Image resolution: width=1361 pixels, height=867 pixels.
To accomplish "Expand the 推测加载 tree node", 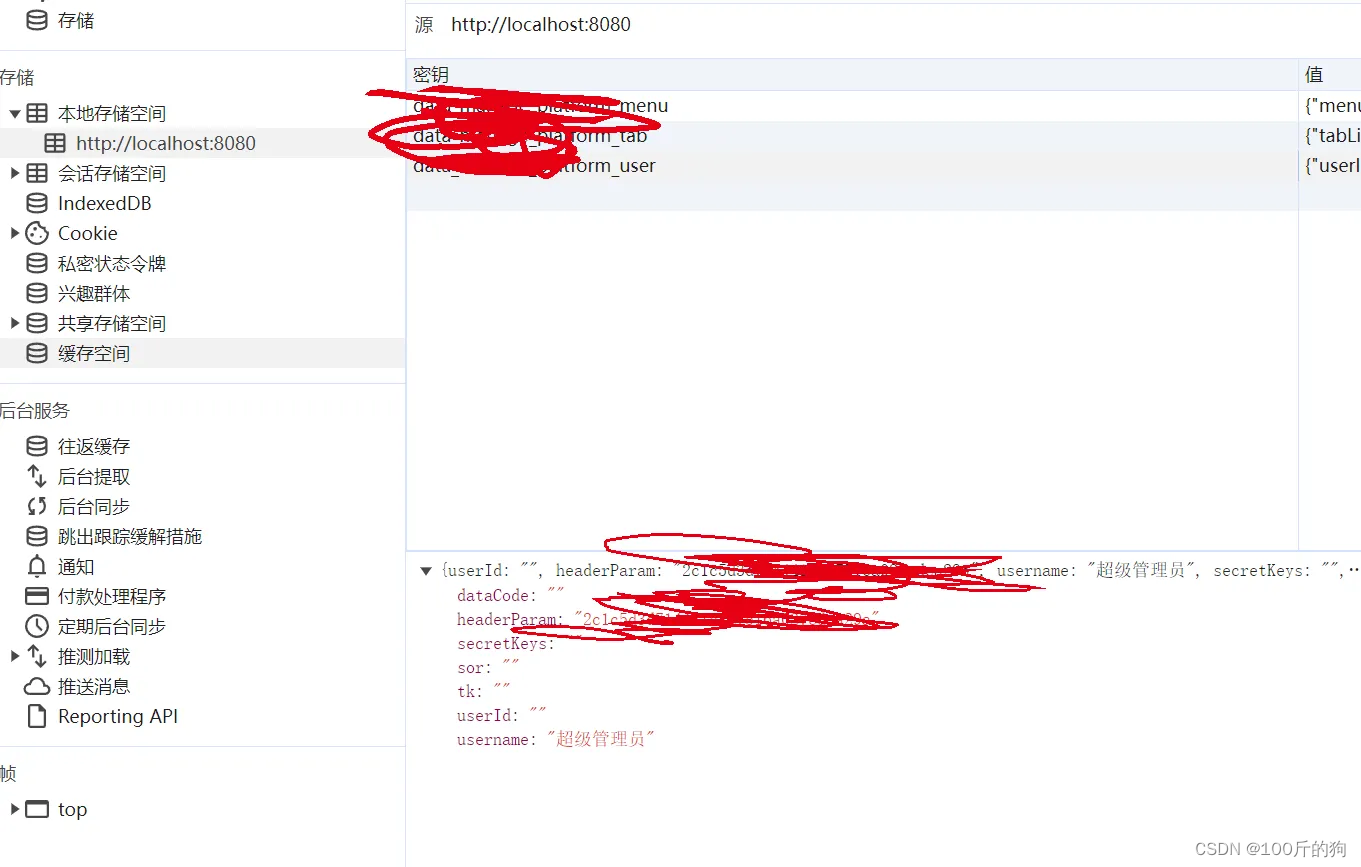I will point(15,657).
